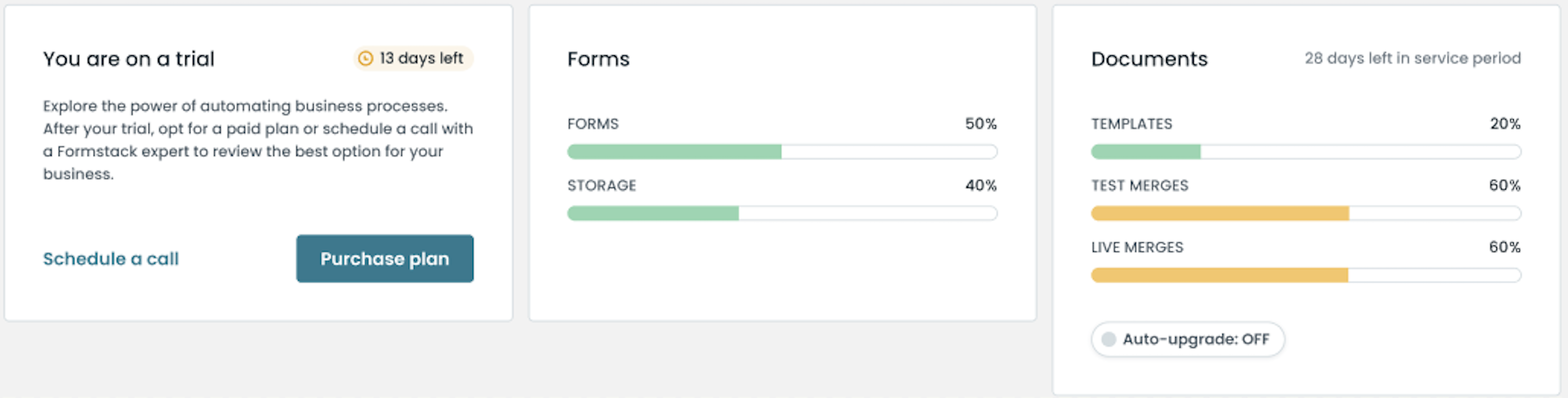The height and width of the screenshot is (398, 1568).
Task: Click the Templates usage progress bar
Action: click(x=1306, y=152)
